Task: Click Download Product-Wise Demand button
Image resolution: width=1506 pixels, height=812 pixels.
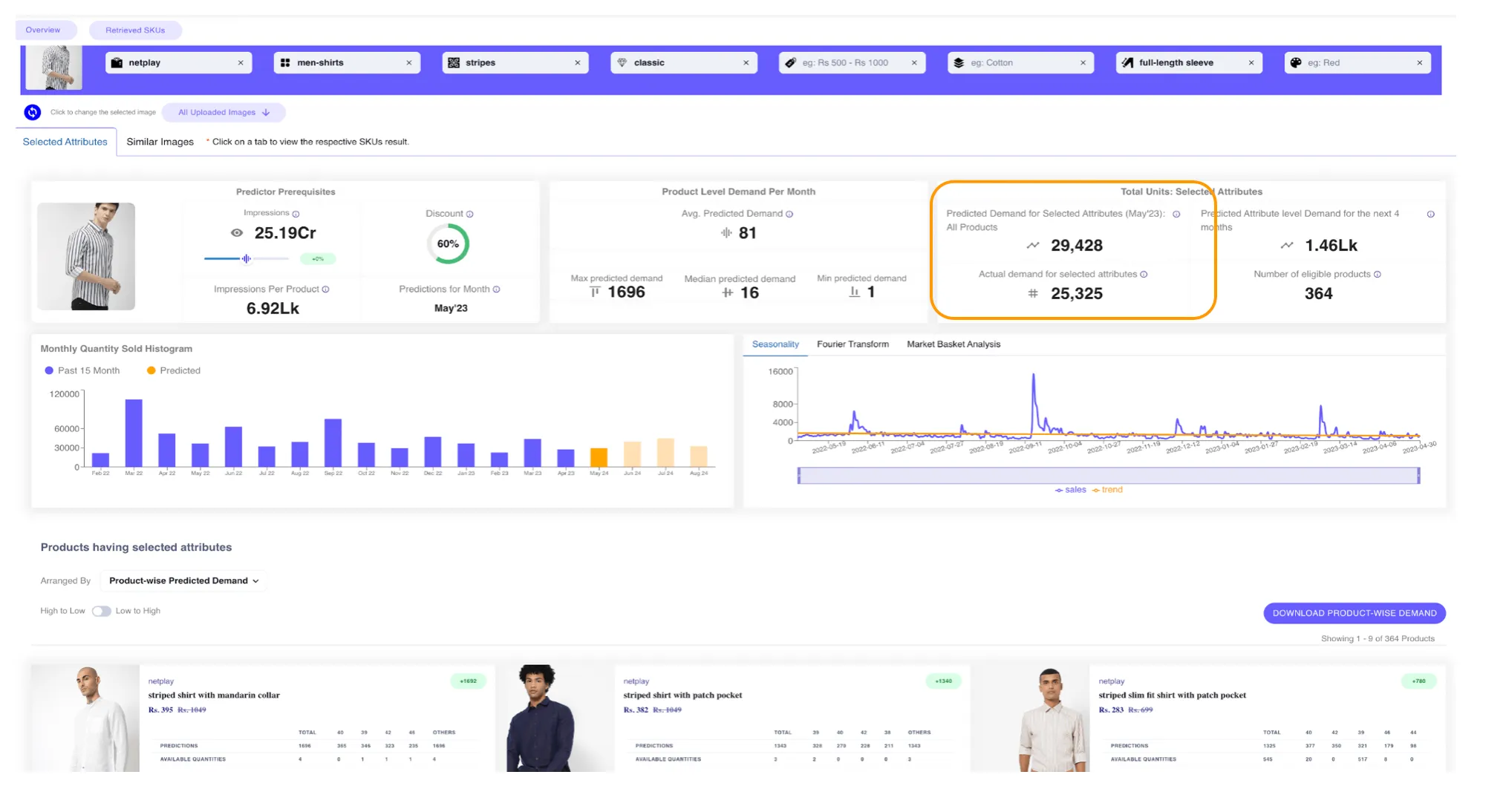Action: [x=1355, y=613]
